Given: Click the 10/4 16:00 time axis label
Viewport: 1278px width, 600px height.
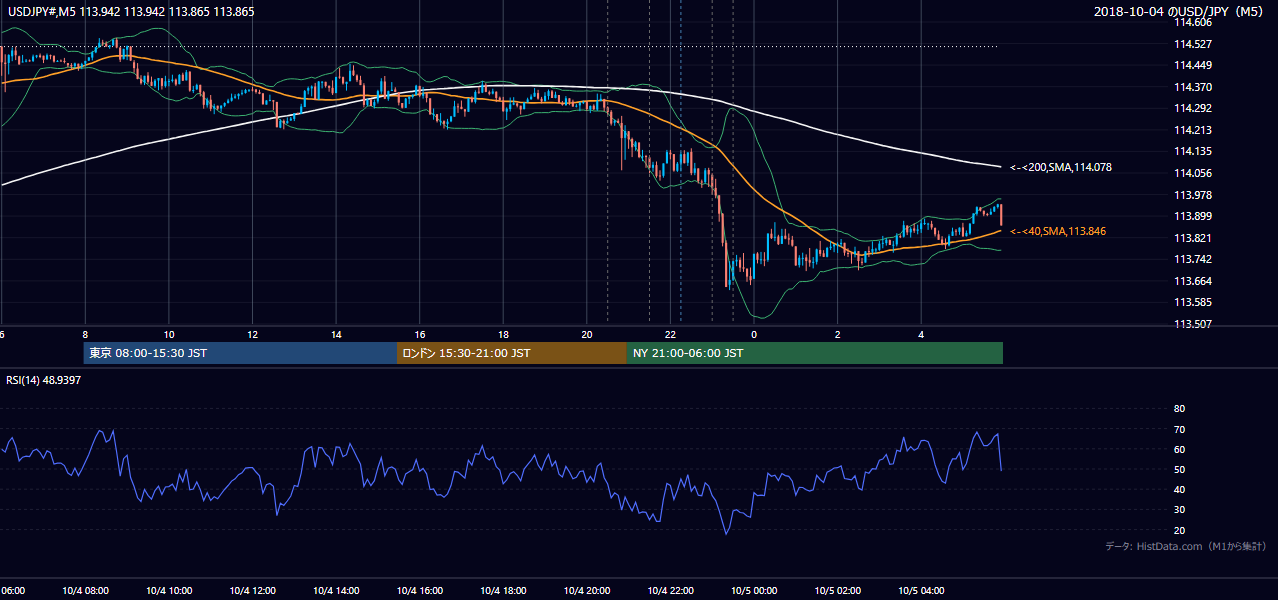Looking at the screenshot, I should (x=419, y=591).
